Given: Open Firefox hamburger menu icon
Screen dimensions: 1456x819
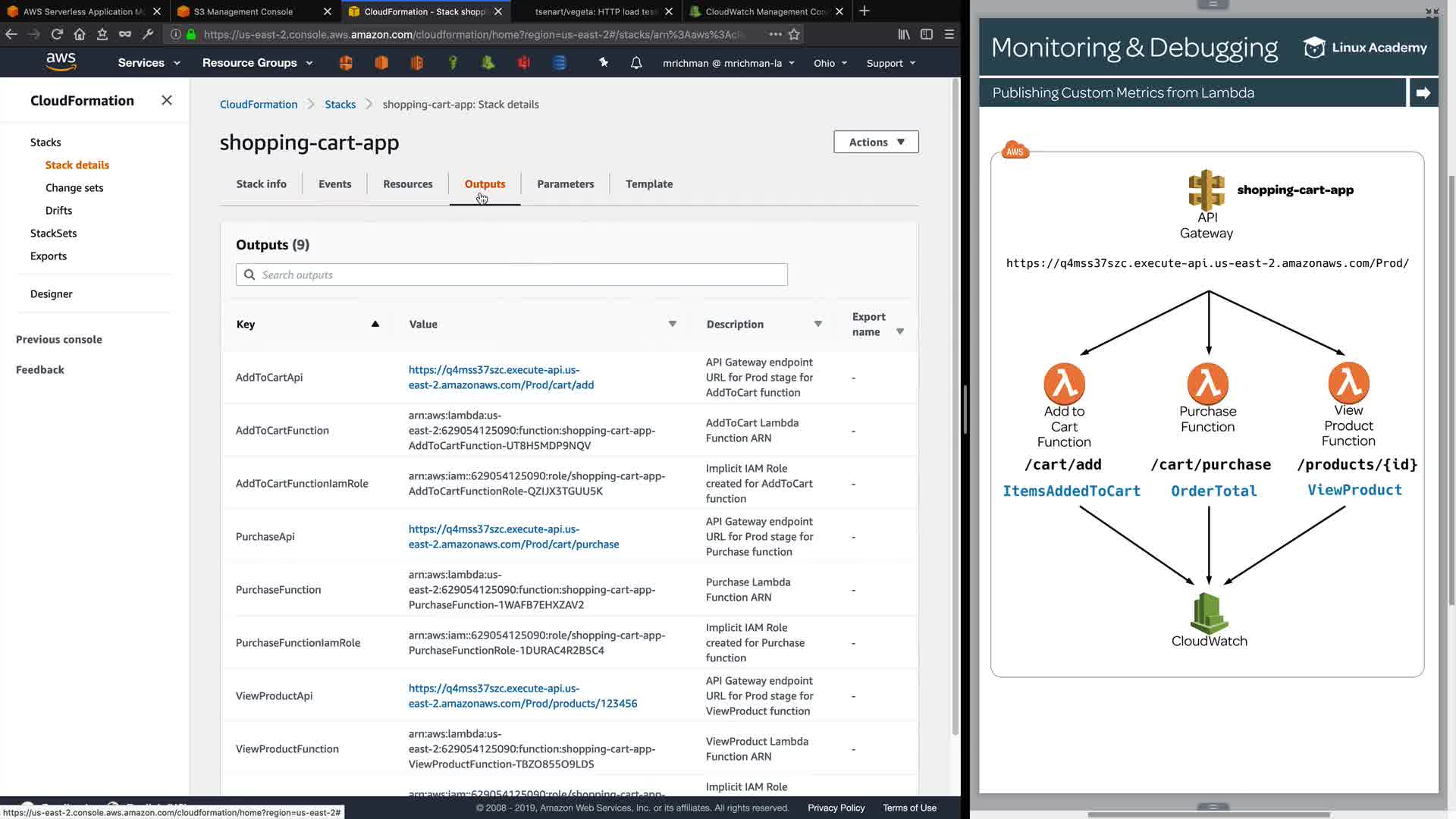Looking at the screenshot, I should coord(949,34).
